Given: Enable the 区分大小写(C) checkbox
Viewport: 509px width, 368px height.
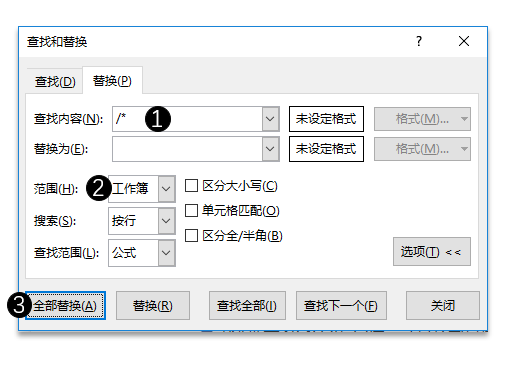Looking at the screenshot, I should point(191,186).
